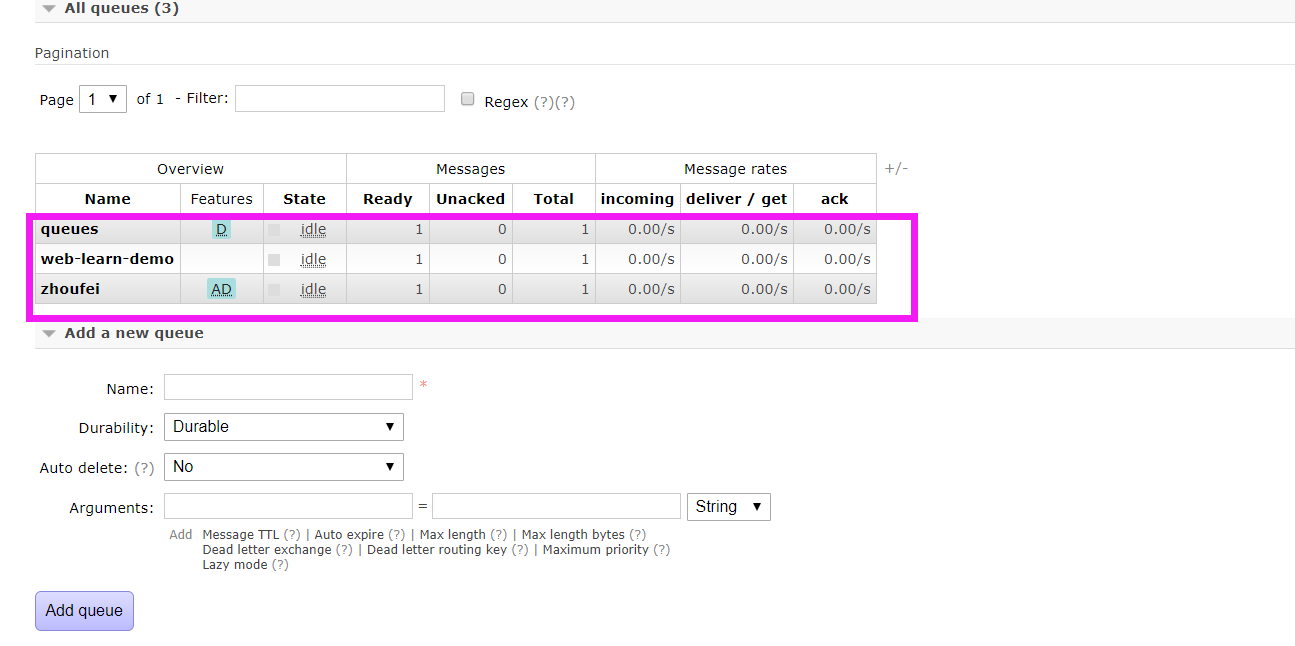1295x646 pixels.
Task: Open the Auto delete dropdown
Action: 284,467
